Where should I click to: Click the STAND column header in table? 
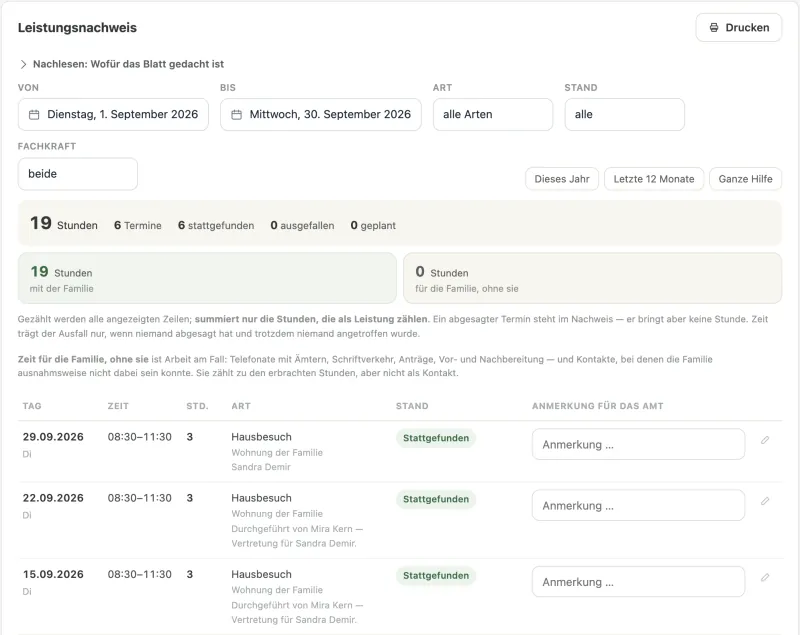pos(412,406)
